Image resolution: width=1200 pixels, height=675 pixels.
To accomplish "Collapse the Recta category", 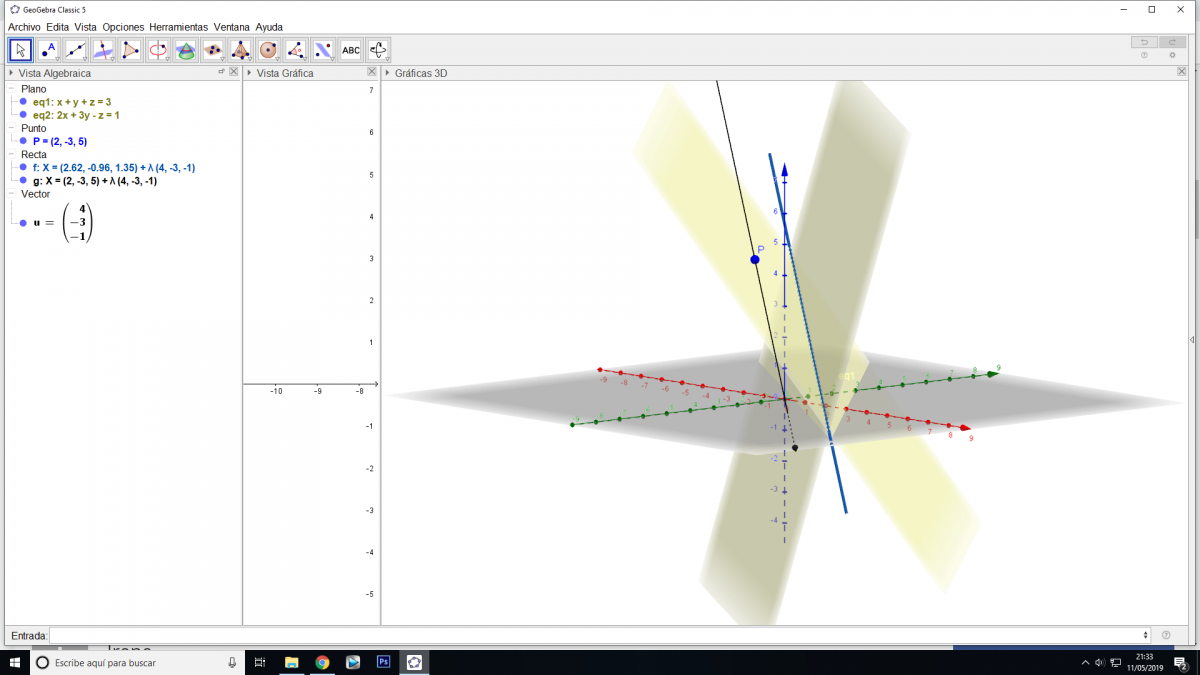I will 11,155.
